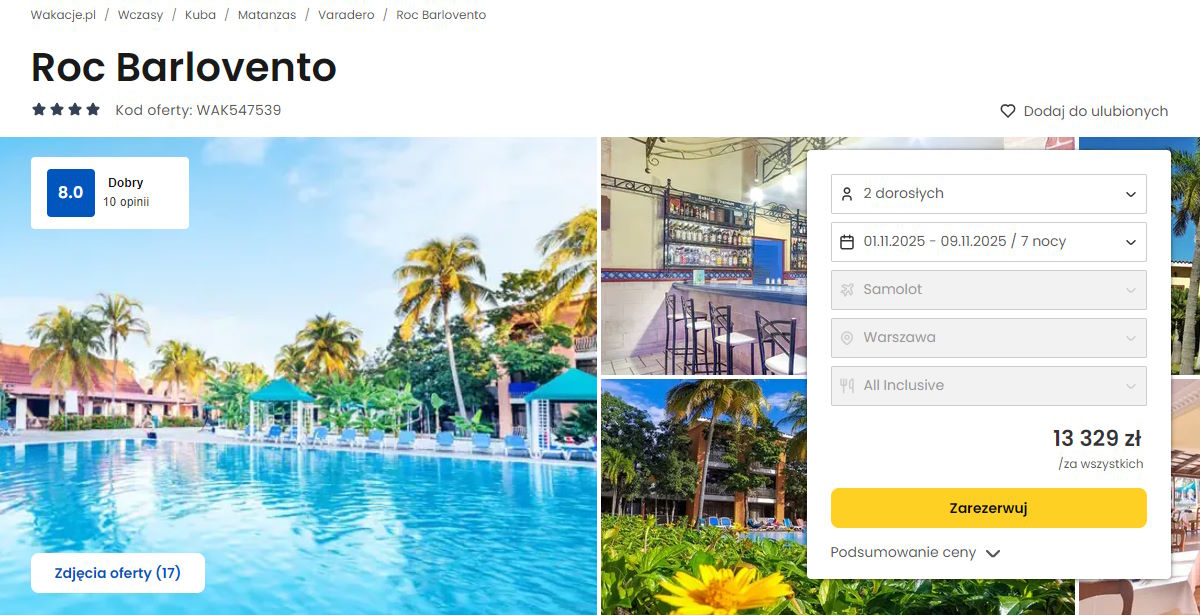Click the calendar icon in date field
Viewport: 1200px width, 615px height.
(x=847, y=242)
